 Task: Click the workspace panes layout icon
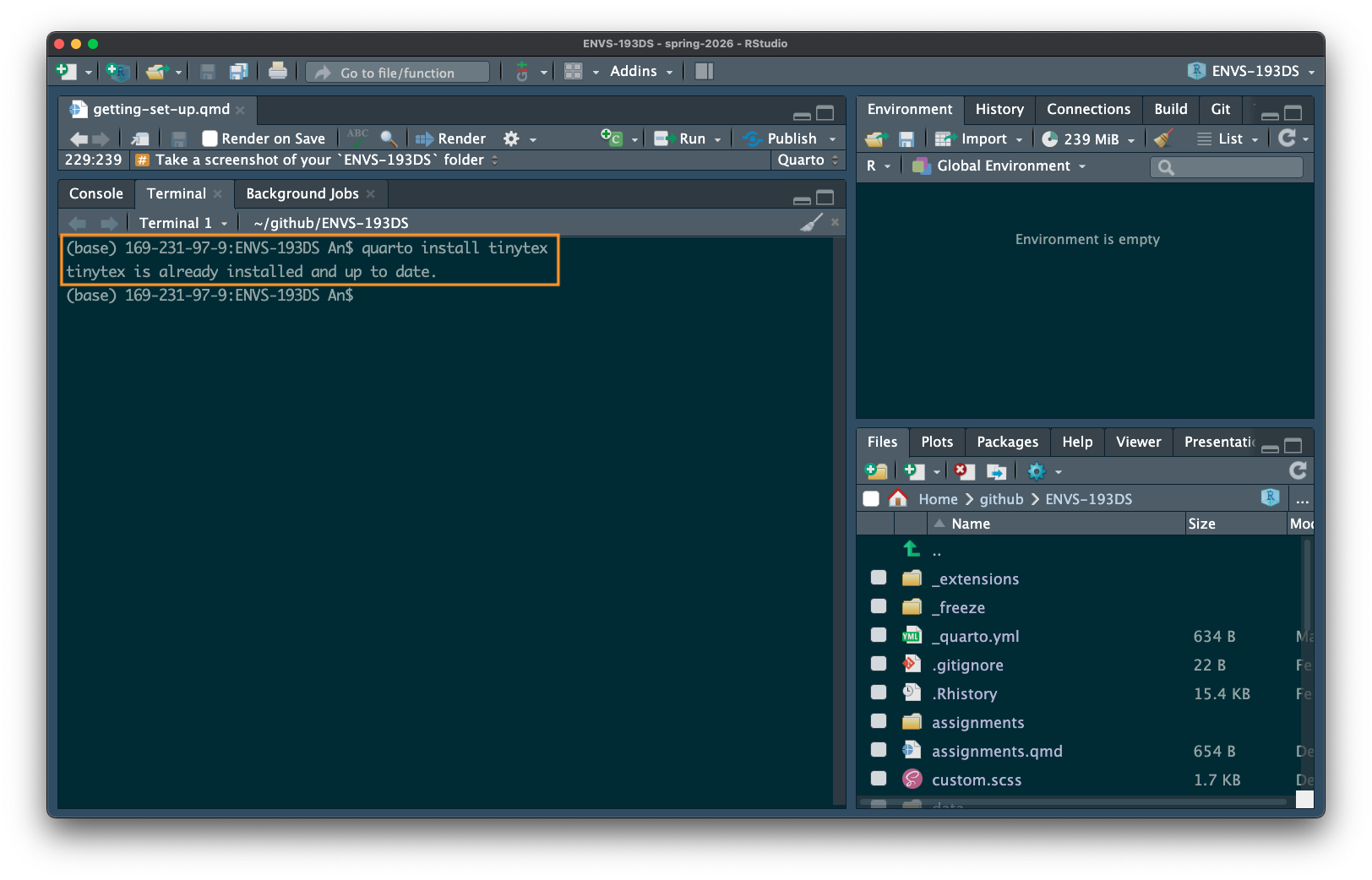point(574,72)
